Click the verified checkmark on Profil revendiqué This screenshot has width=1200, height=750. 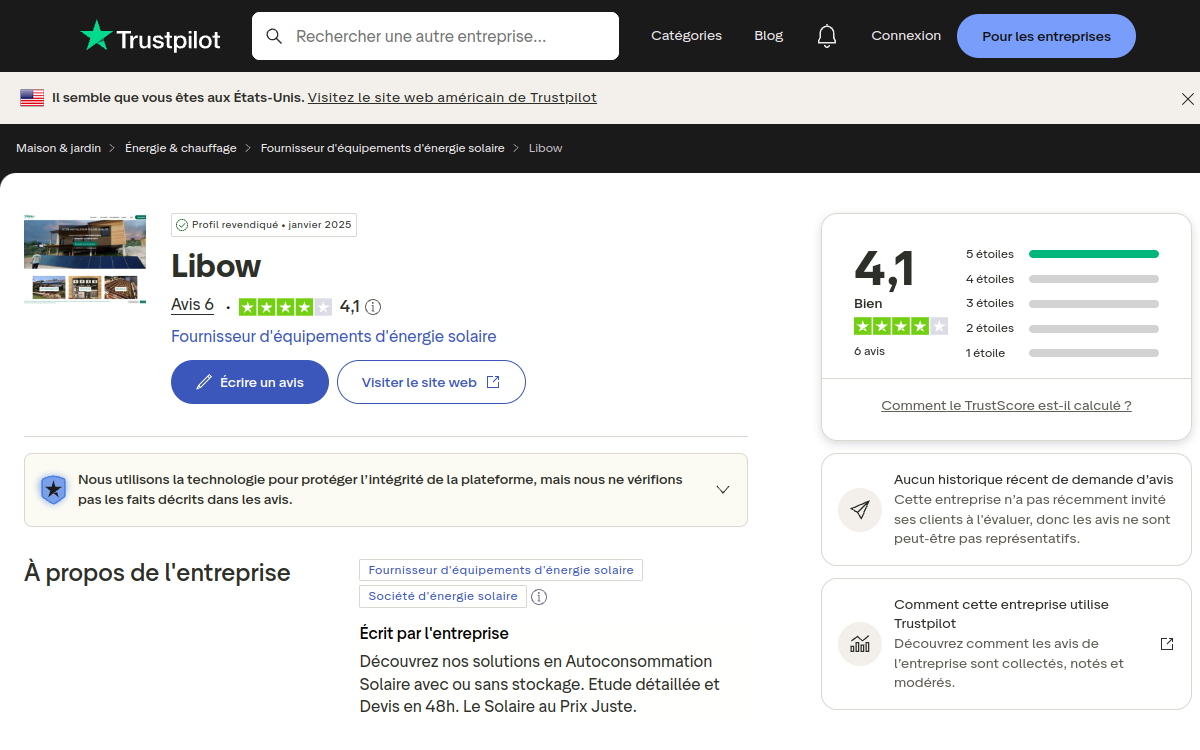point(182,225)
